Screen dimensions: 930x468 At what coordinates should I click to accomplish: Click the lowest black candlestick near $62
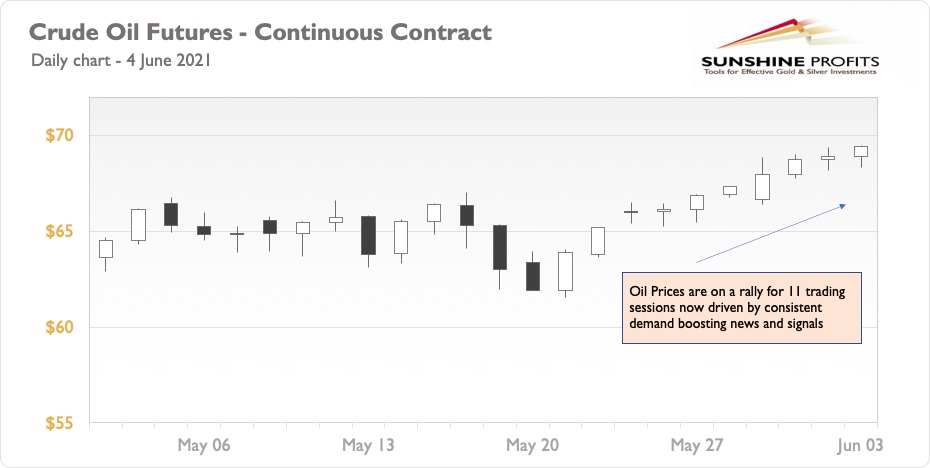tap(533, 276)
